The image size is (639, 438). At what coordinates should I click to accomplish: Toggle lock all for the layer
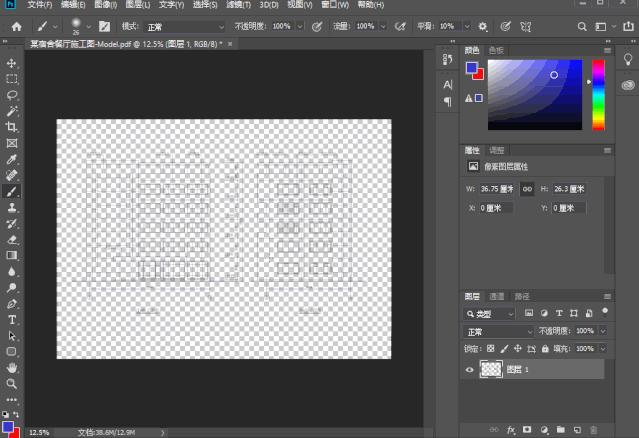click(x=545, y=348)
